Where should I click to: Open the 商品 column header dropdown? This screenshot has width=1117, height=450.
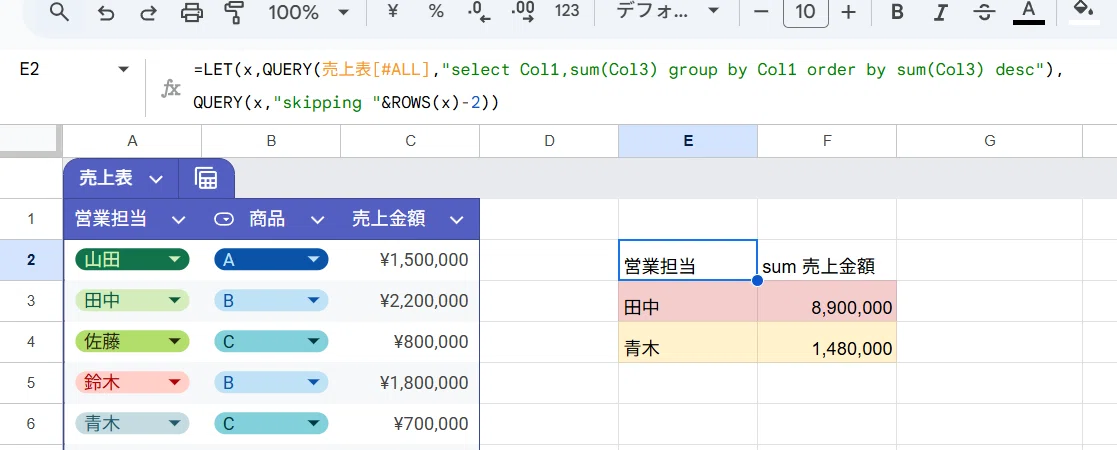coord(317,219)
